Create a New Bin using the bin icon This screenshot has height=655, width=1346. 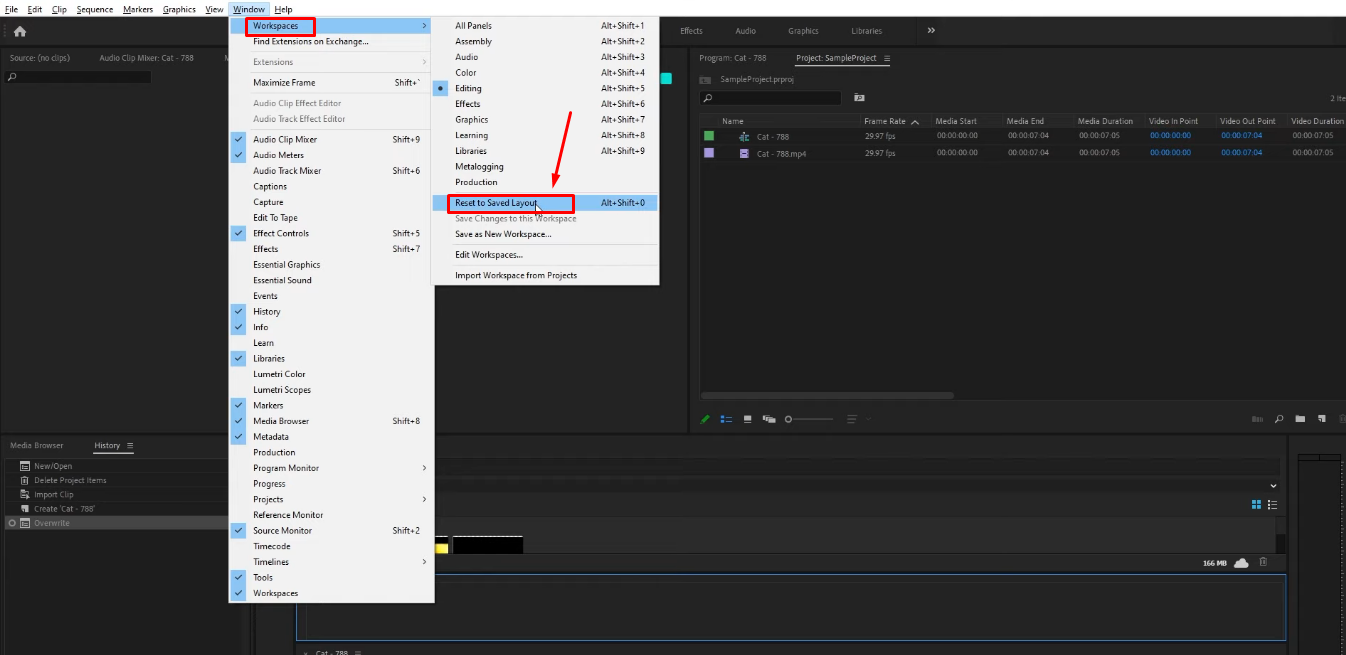[x=1300, y=419]
